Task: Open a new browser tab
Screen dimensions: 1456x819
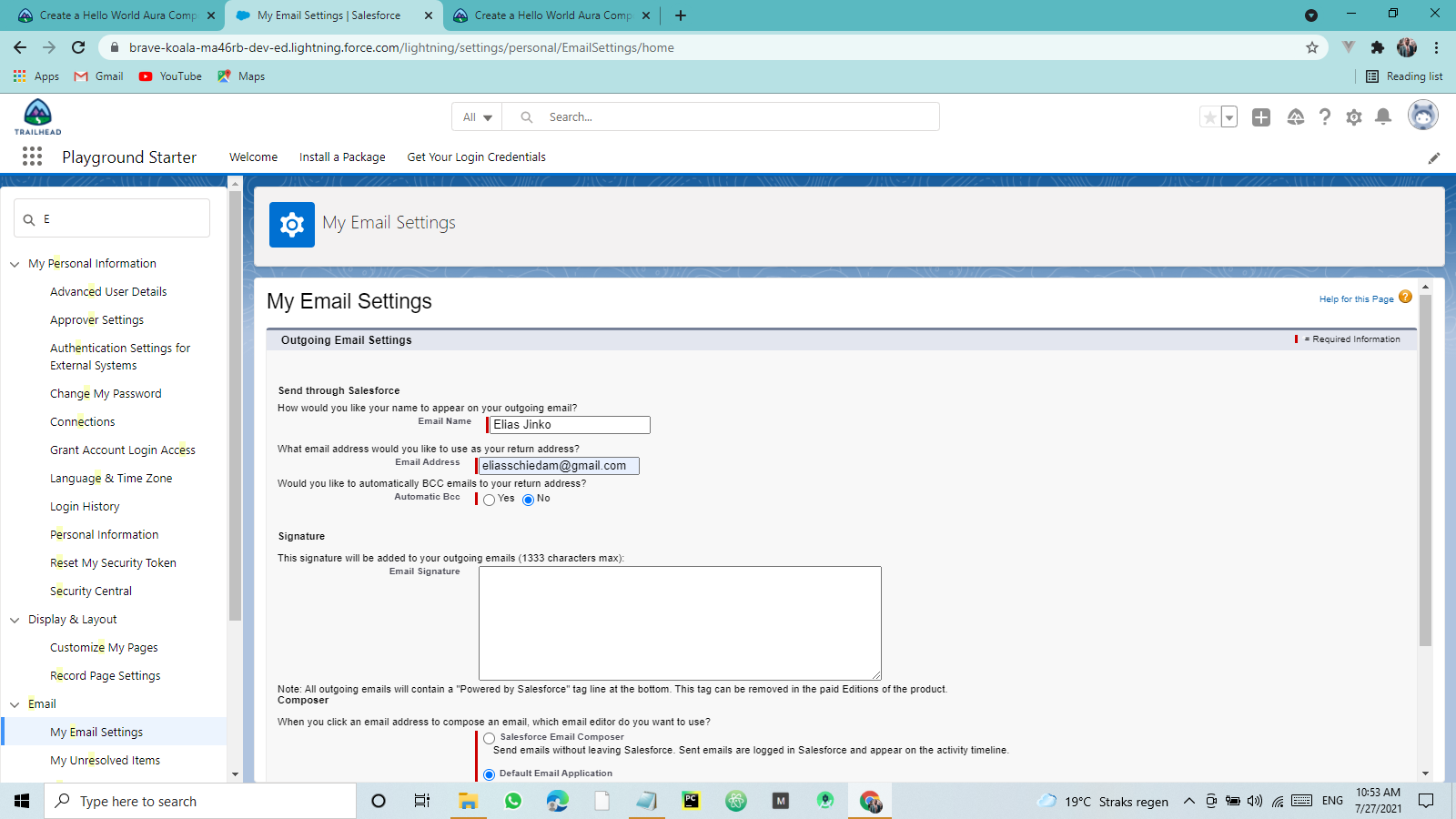Action: click(x=681, y=15)
